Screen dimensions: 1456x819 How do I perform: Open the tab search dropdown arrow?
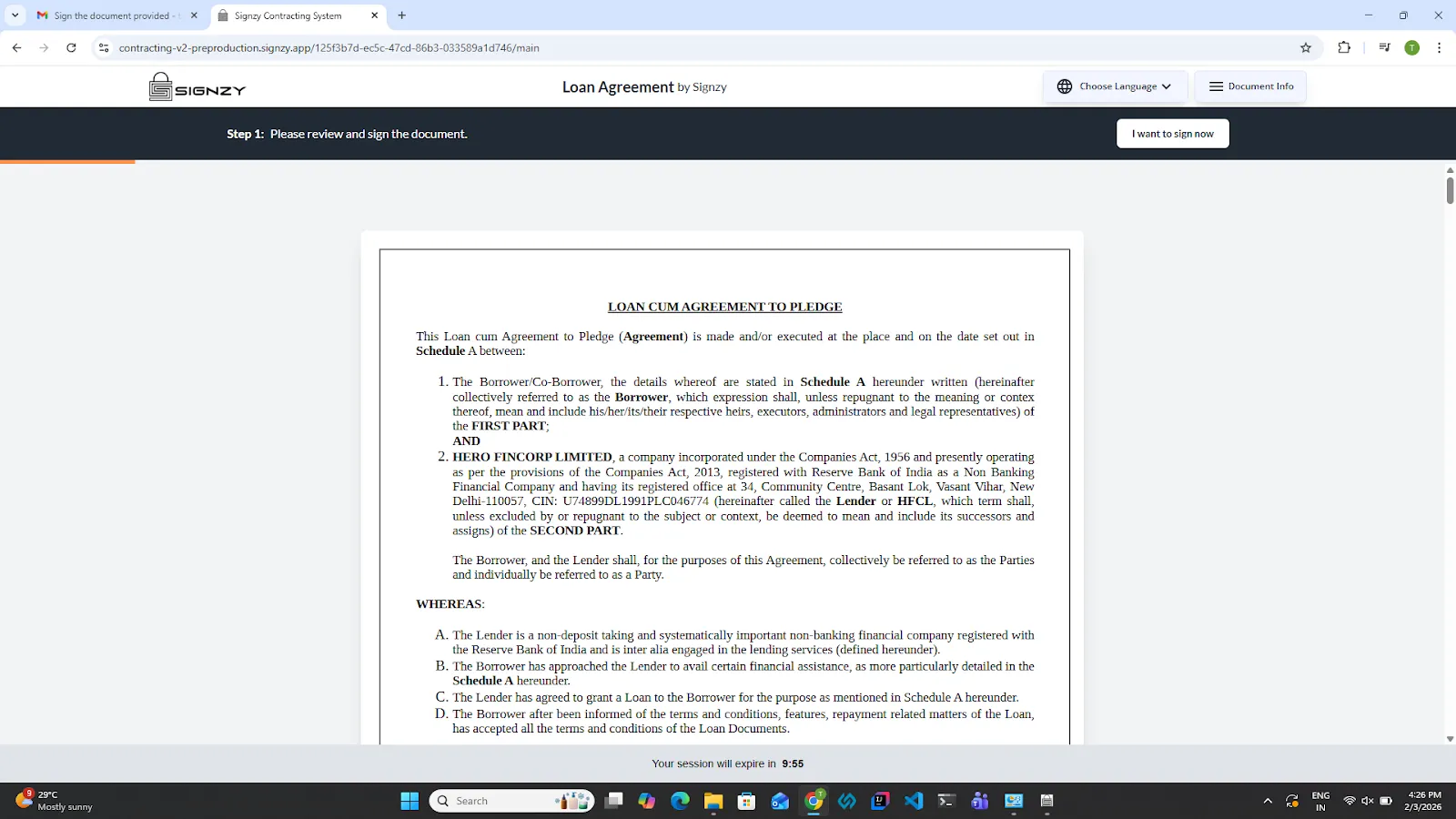[x=15, y=15]
